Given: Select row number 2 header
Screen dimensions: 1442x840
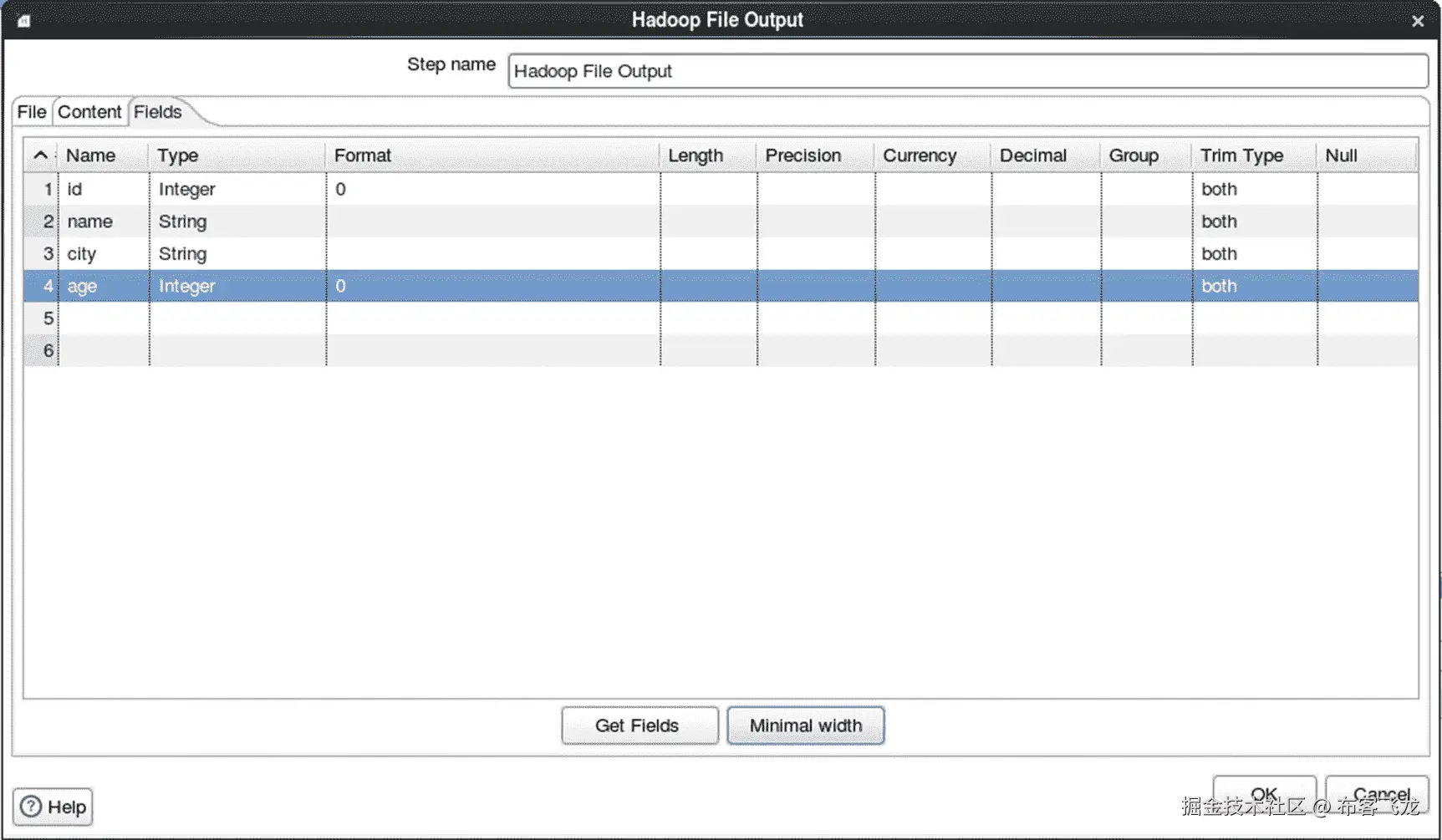Looking at the screenshot, I should [41, 221].
